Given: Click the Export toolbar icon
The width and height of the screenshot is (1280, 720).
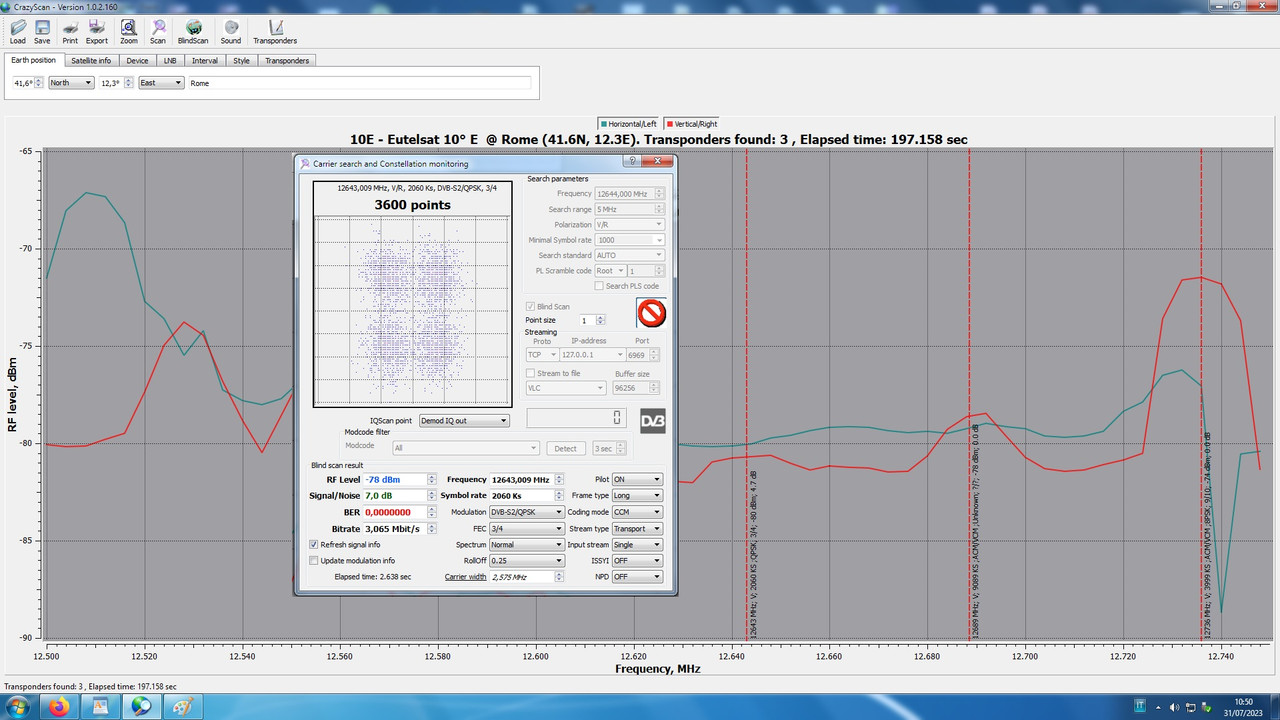Looking at the screenshot, I should [97, 31].
